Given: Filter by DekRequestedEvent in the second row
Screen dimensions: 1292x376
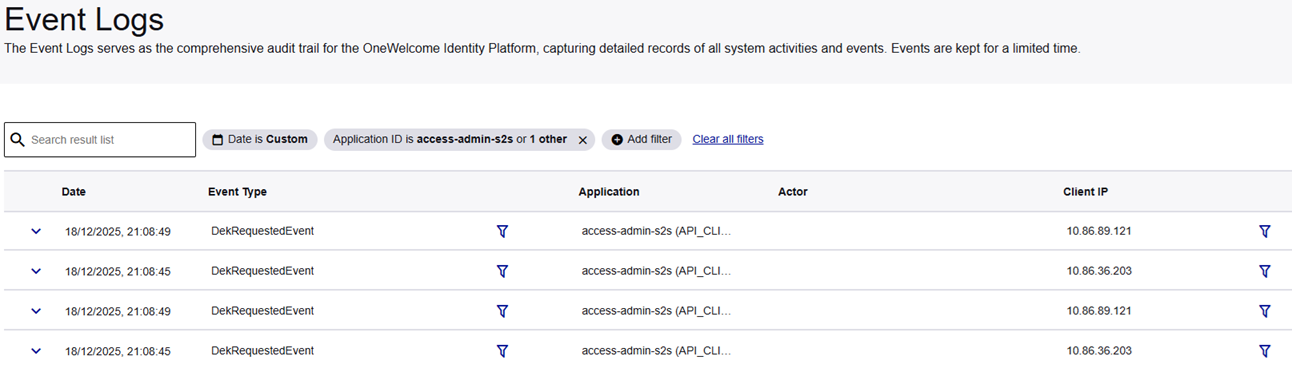Looking at the screenshot, I should click(x=502, y=271).
